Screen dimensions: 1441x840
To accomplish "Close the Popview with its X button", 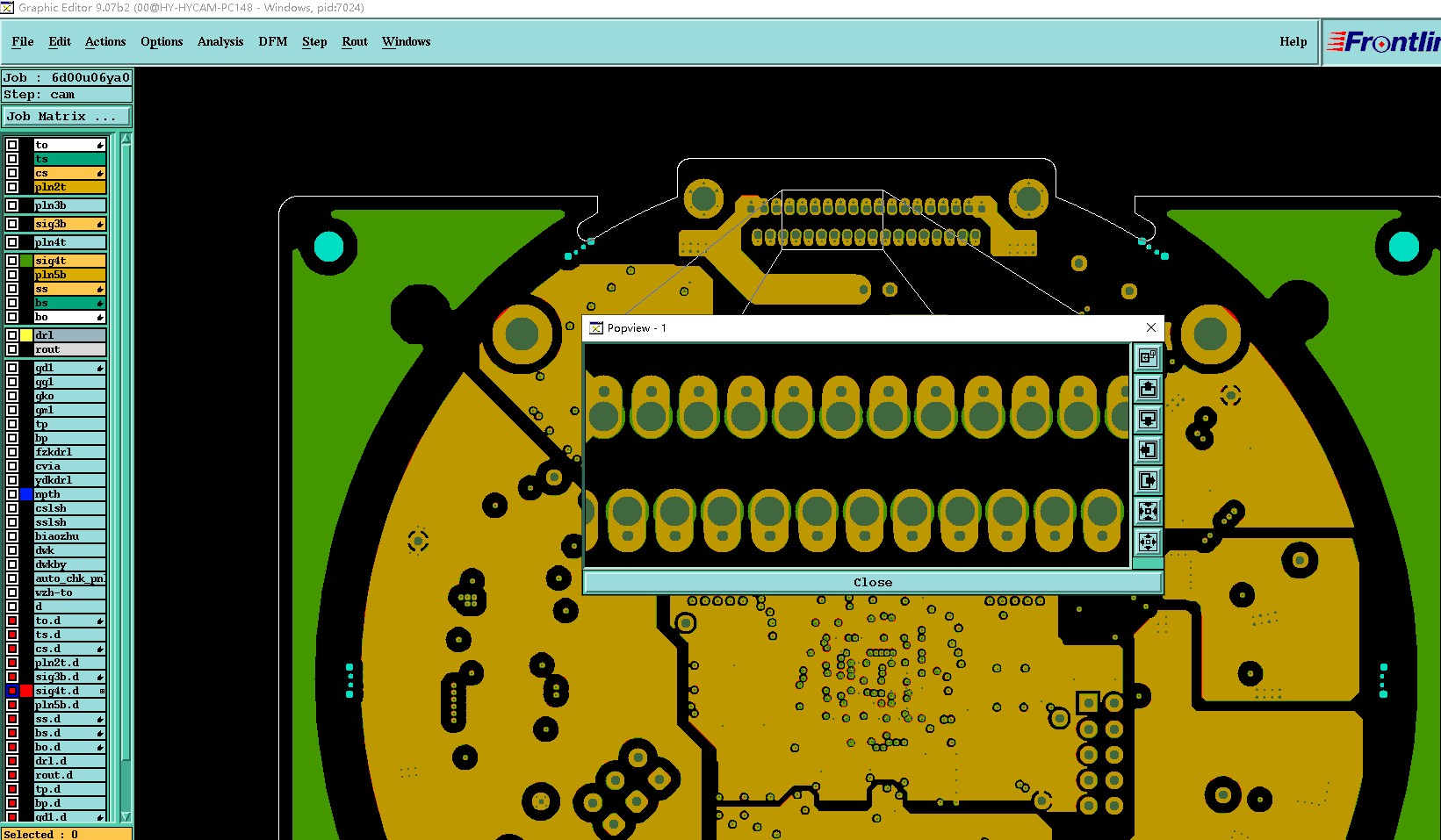I will [x=1151, y=327].
